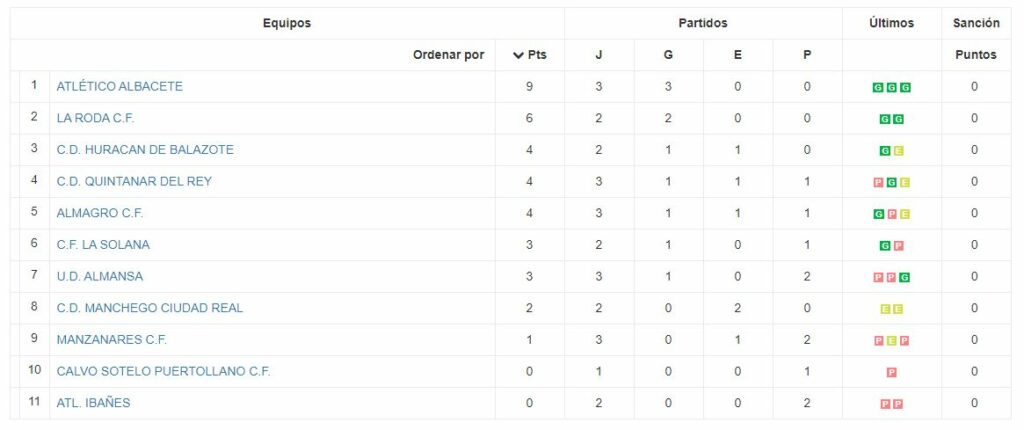Click the red P badge in C.F. La Solana row
The width and height of the screenshot is (1024, 430).
point(898,246)
